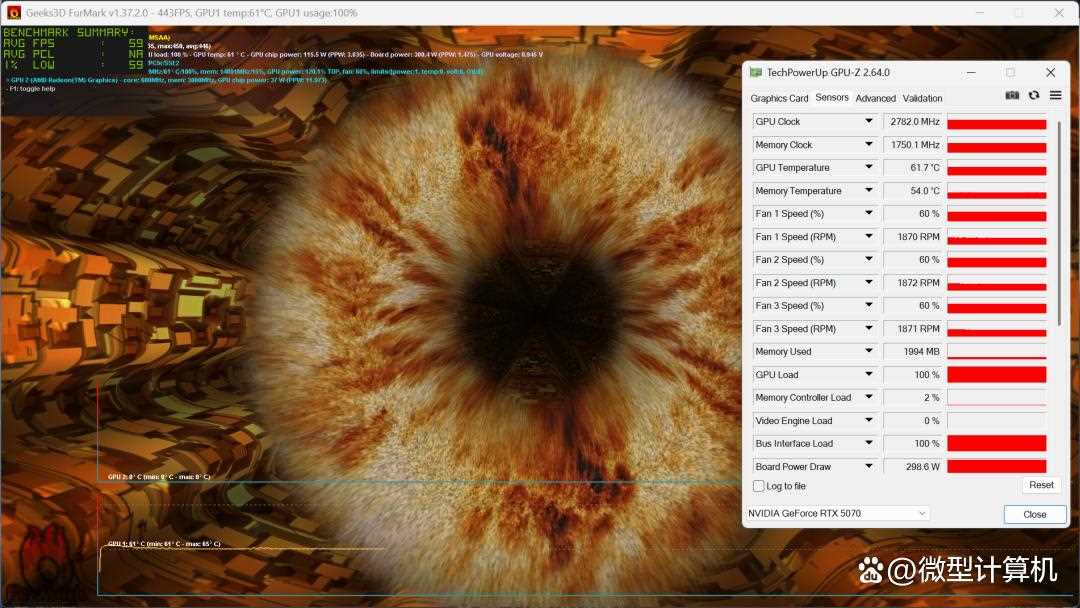1080x608 pixels.
Task: Expand the GPU Clock sensor dropdown
Action: tap(868, 122)
